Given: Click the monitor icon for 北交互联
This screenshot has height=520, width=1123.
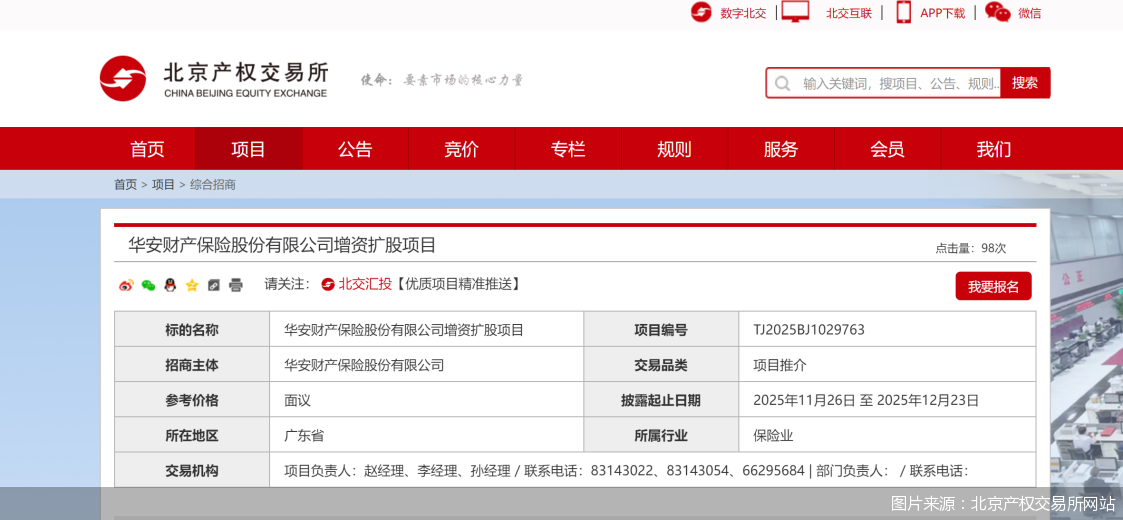Looking at the screenshot, I should [x=795, y=12].
